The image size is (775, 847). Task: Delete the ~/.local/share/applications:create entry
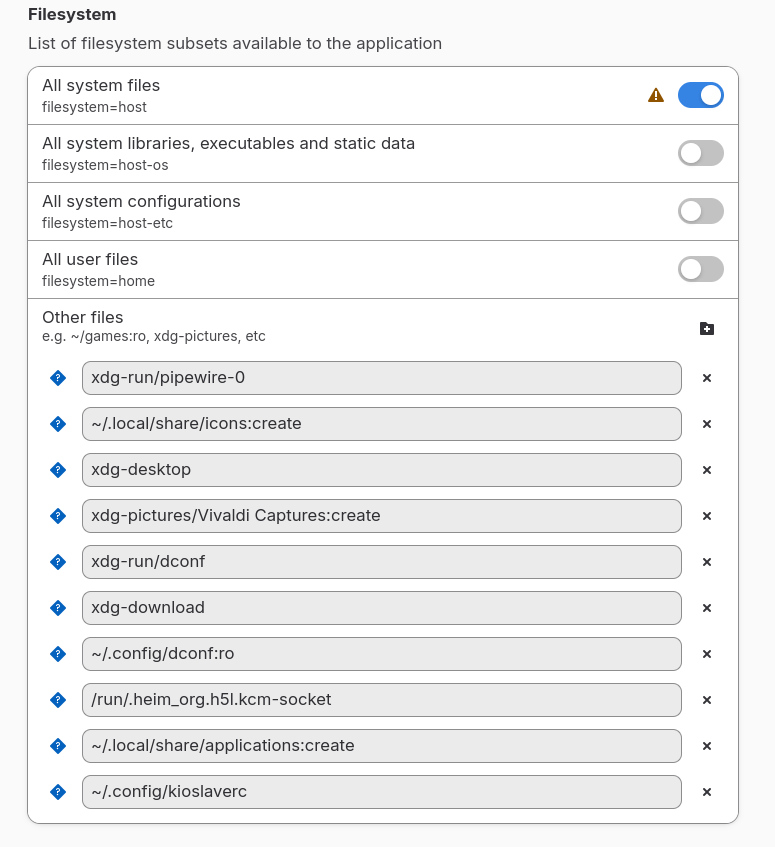[707, 746]
